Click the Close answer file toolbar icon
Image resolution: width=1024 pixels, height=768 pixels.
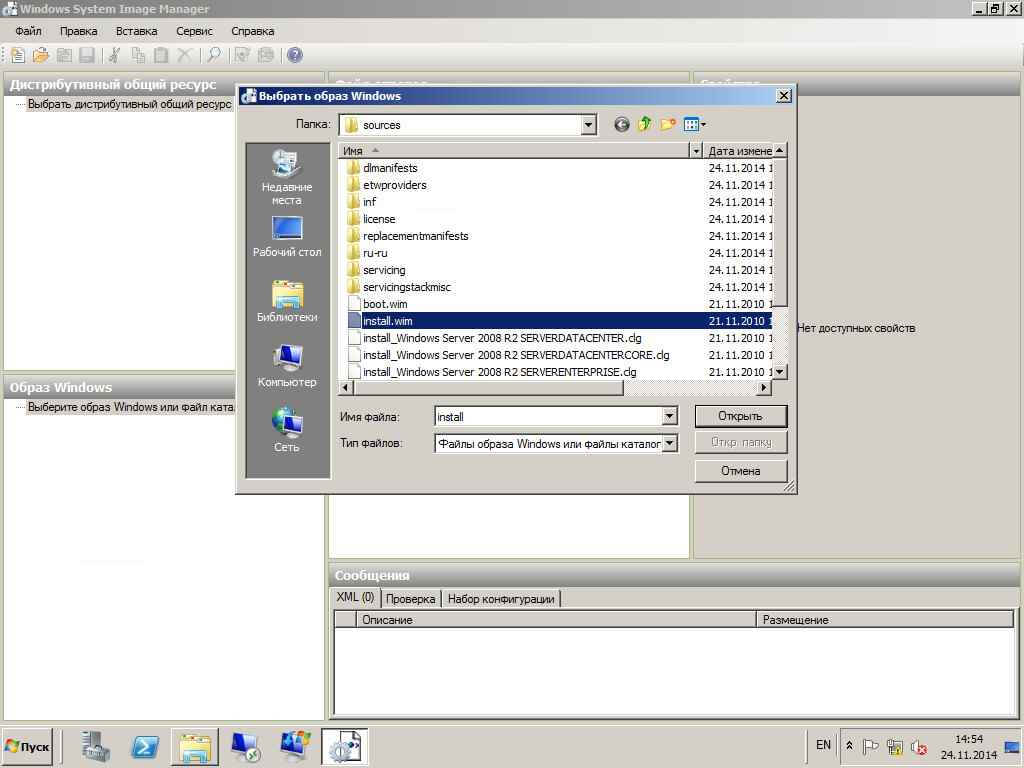pyautogui.click(x=64, y=56)
